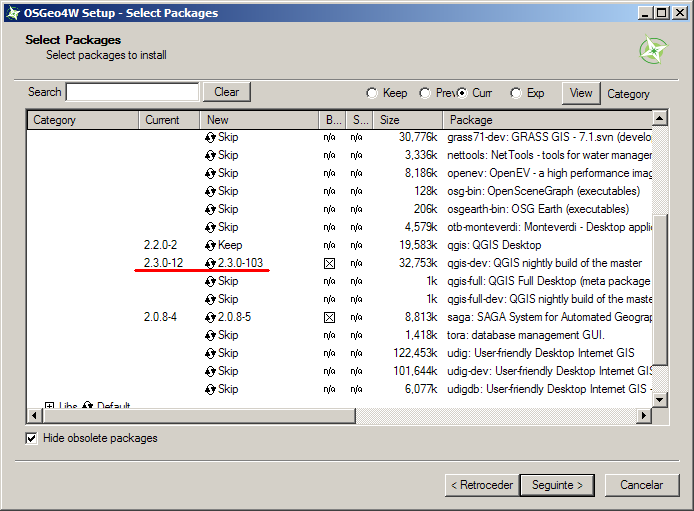Image resolution: width=694 pixels, height=511 pixels.
Task: Click the 101,644k size value
Action: 415,371
